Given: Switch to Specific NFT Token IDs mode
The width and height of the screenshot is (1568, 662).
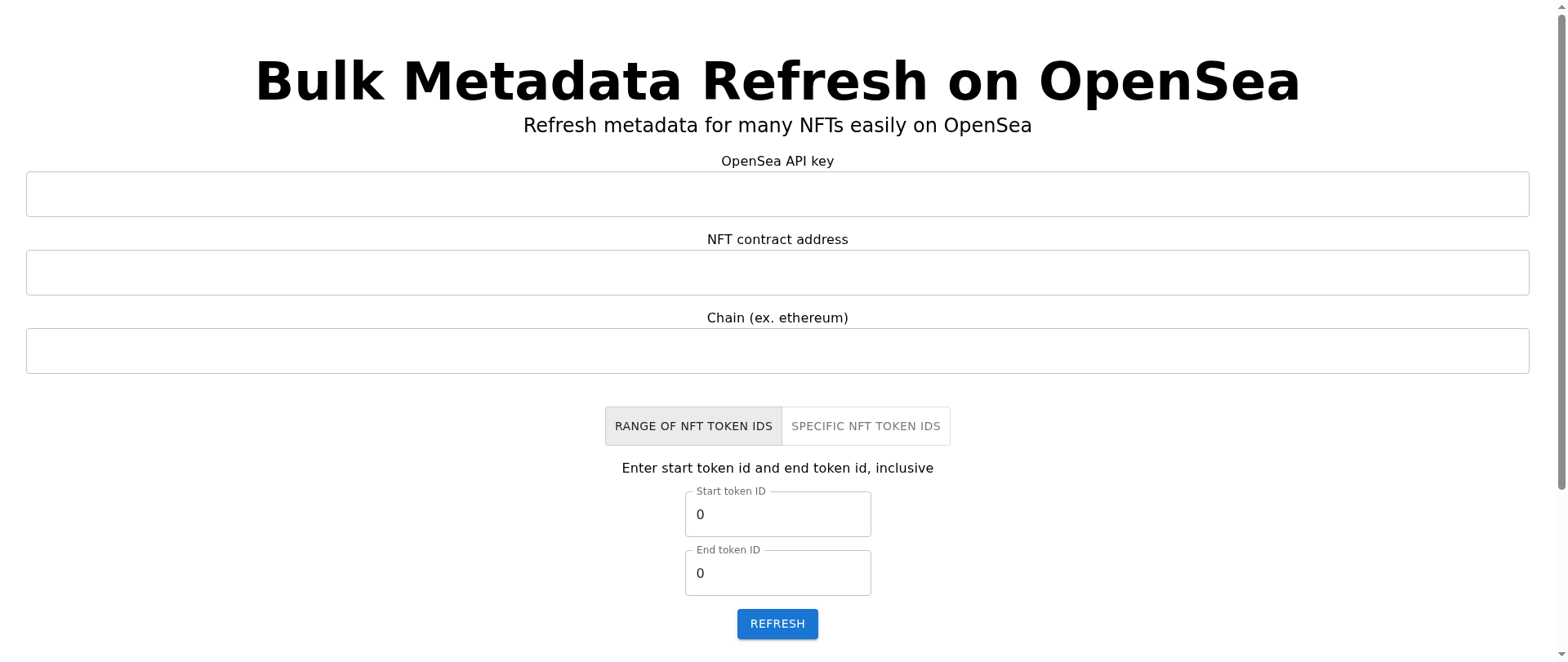Looking at the screenshot, I should pos(866,426).
